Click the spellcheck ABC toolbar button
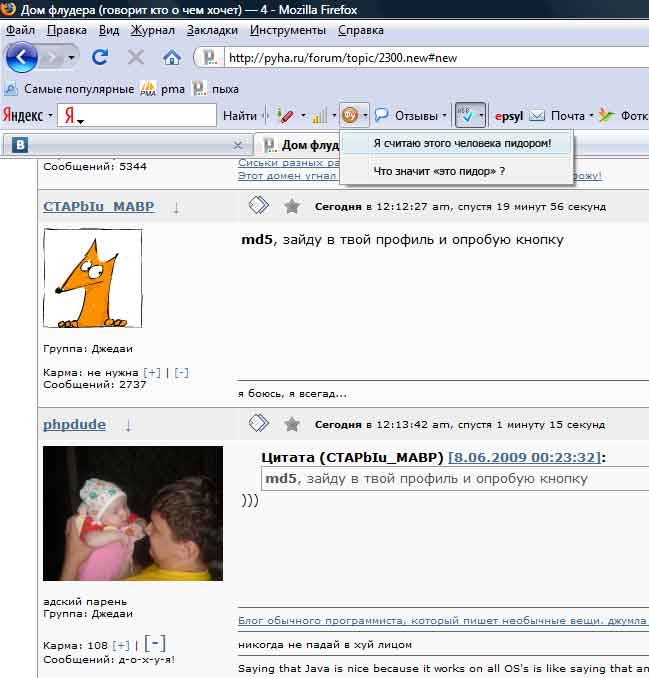Image resolution: width=649 pixels, height=678 pixels. tap(467, 116)
